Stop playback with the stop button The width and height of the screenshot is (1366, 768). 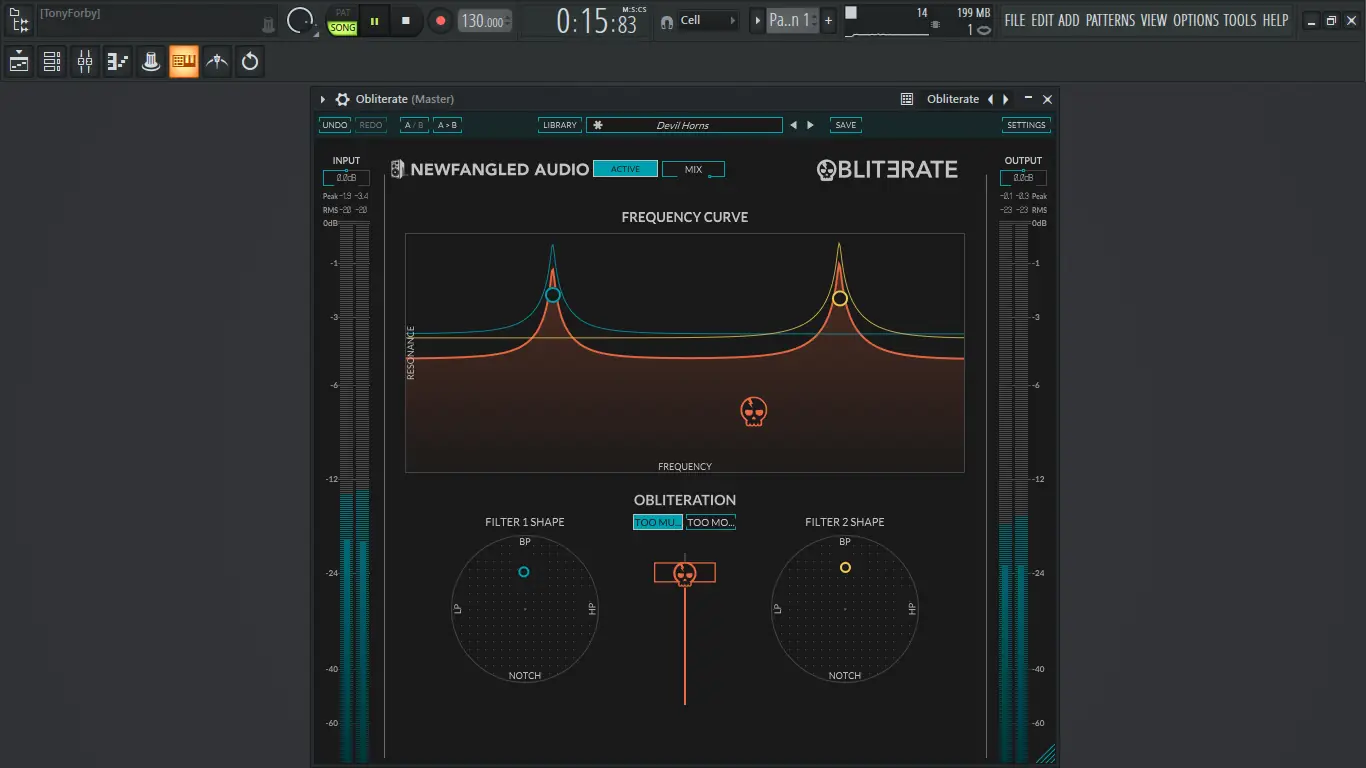pos(406,20)
